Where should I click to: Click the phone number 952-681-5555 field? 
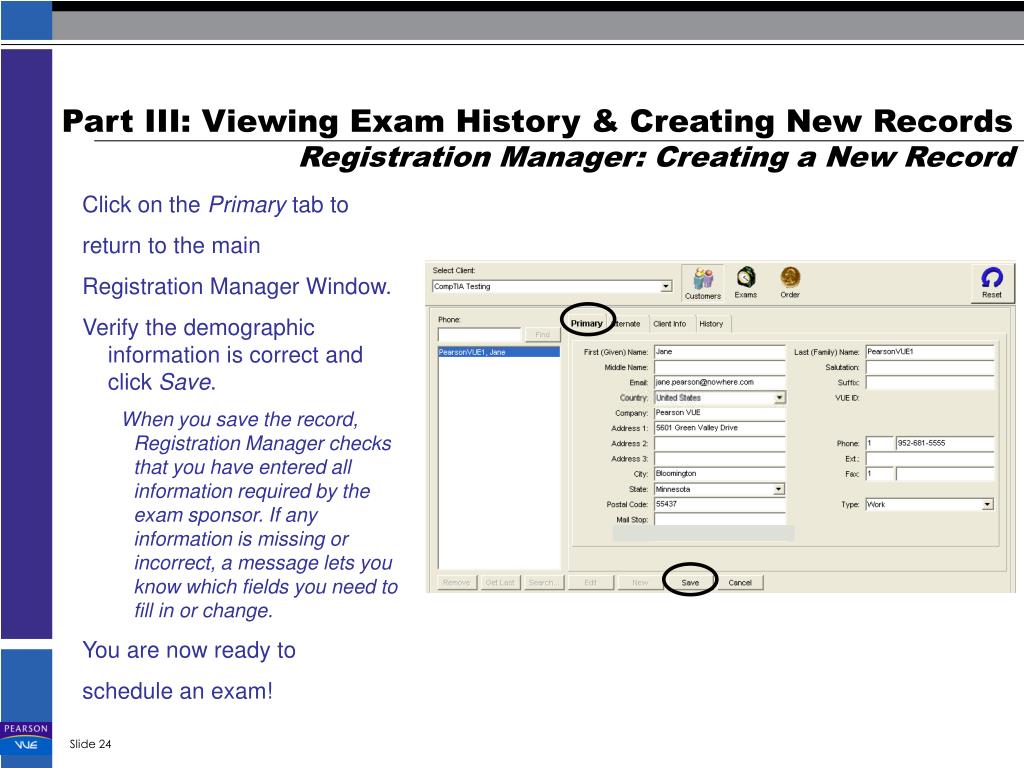pyautogui.click(x=945, y=443)
